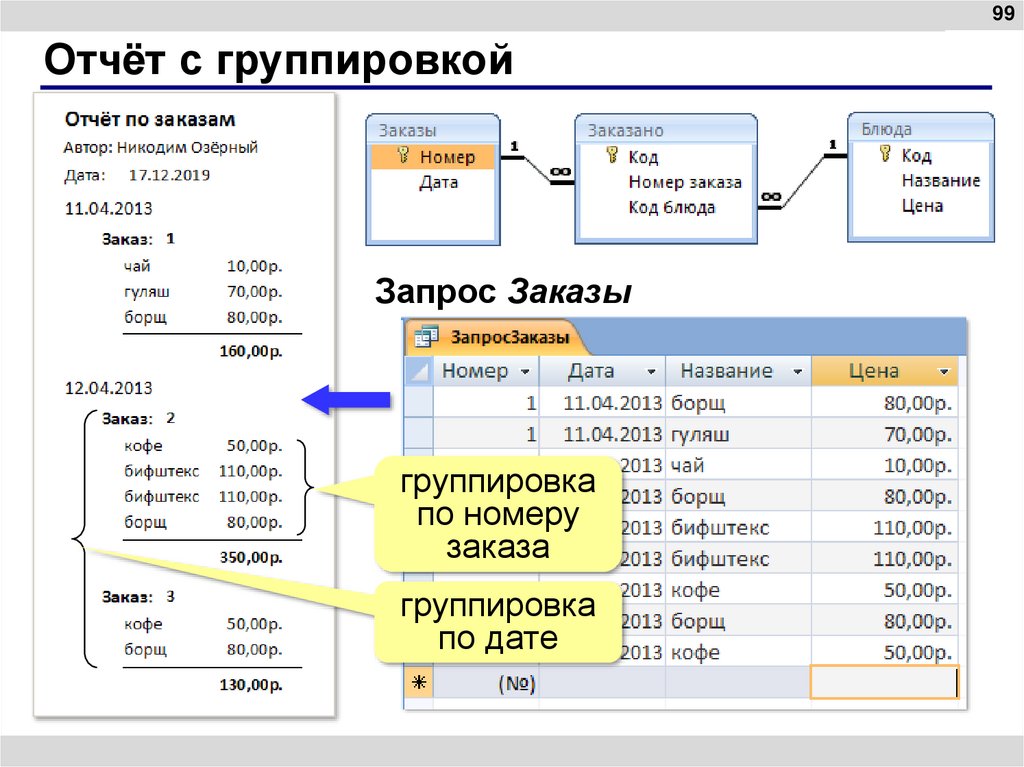This screenshot has height=767, width=1024.
Task: Click the key icon beside Код in Блюда table
Action: coord(884,154)
